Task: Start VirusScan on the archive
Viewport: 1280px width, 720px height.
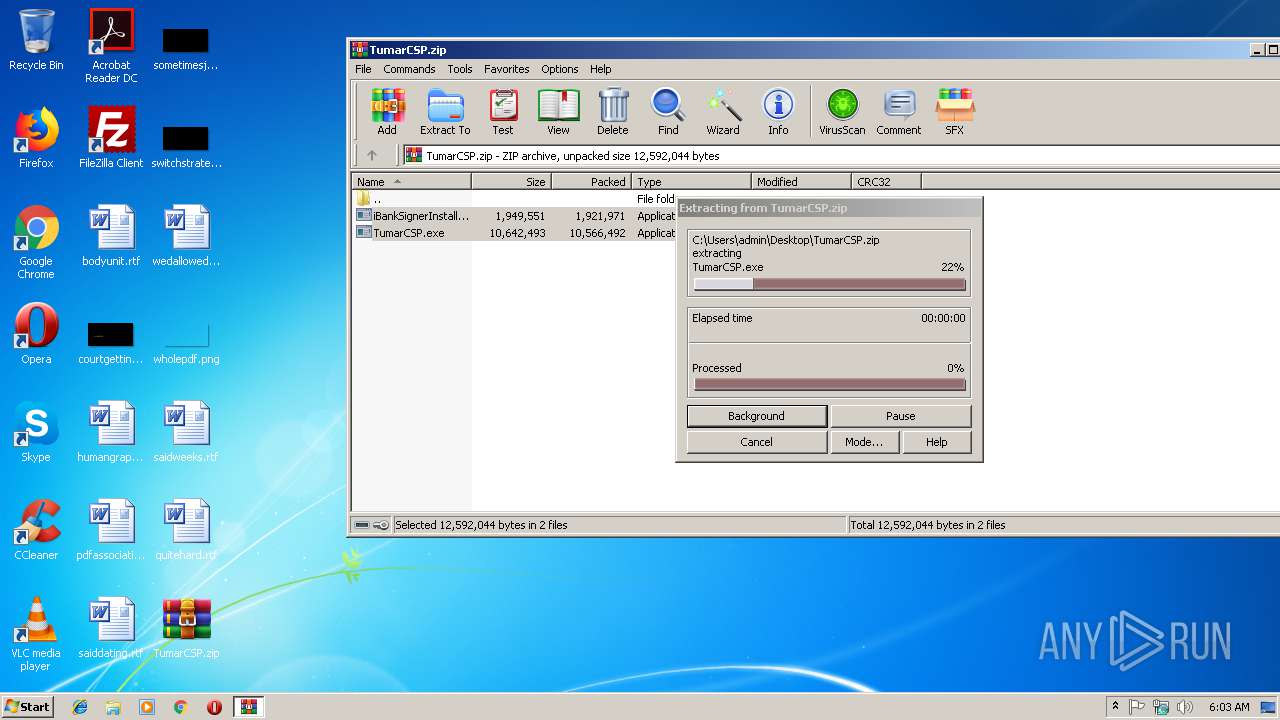Action: [x=842, y=112]
